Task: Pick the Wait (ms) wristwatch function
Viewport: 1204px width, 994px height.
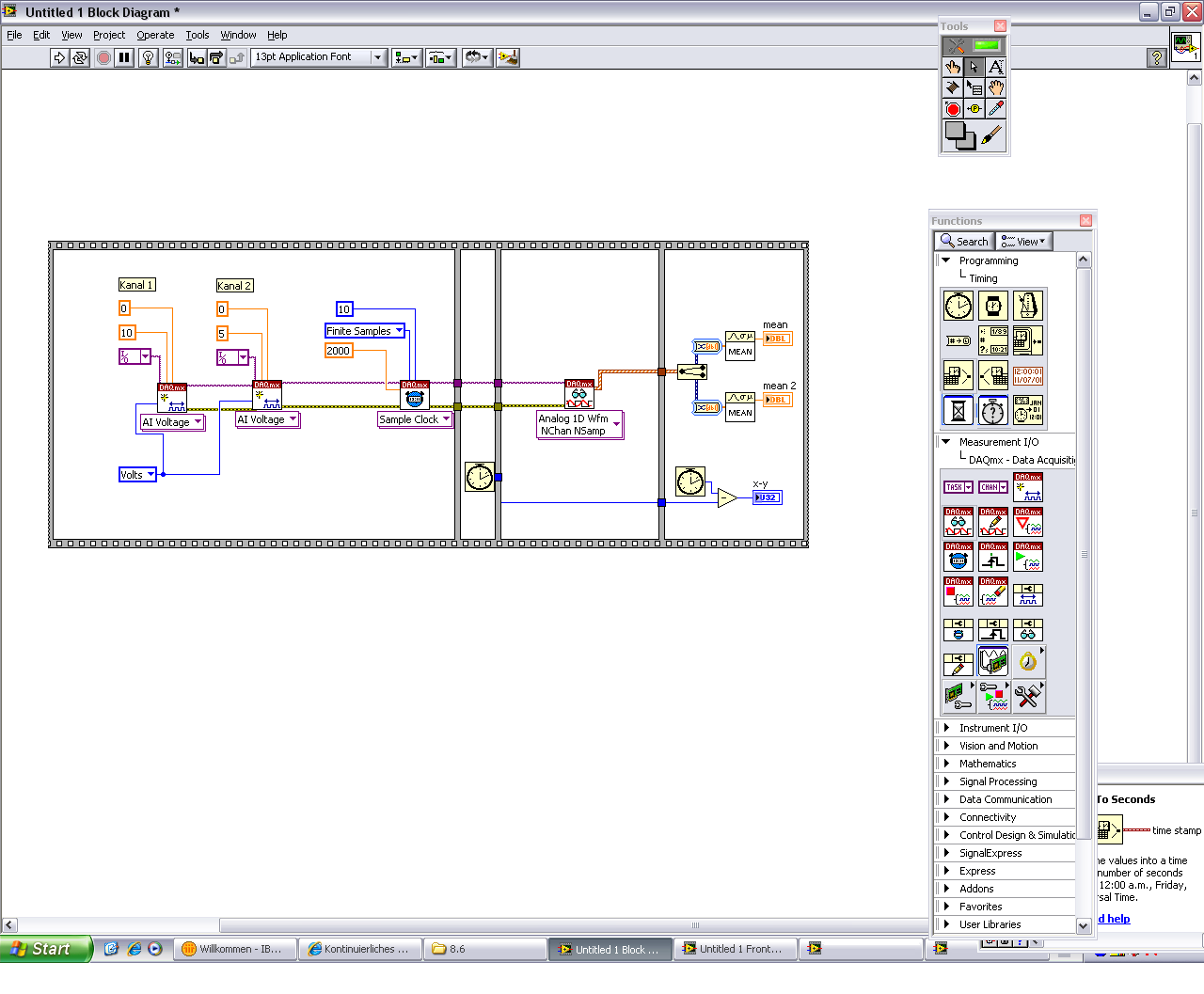Action: (x=993, y=306)
